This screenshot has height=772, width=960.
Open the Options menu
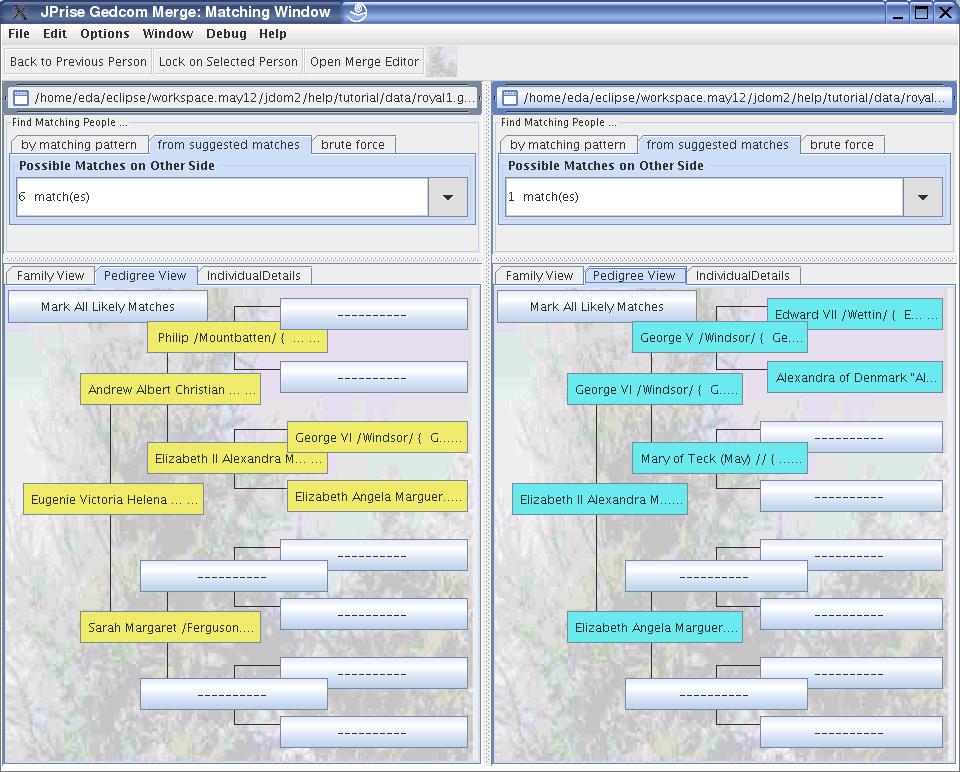pyautogui.click(x=105, y=33)
